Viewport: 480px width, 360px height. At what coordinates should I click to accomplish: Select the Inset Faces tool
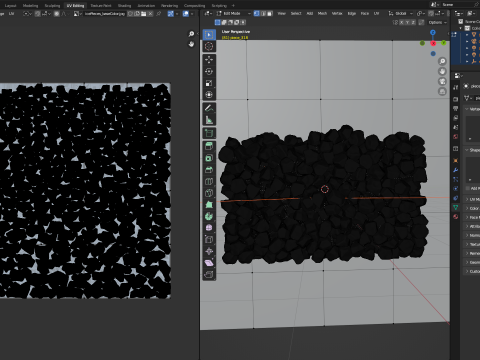tap(209, 158)
